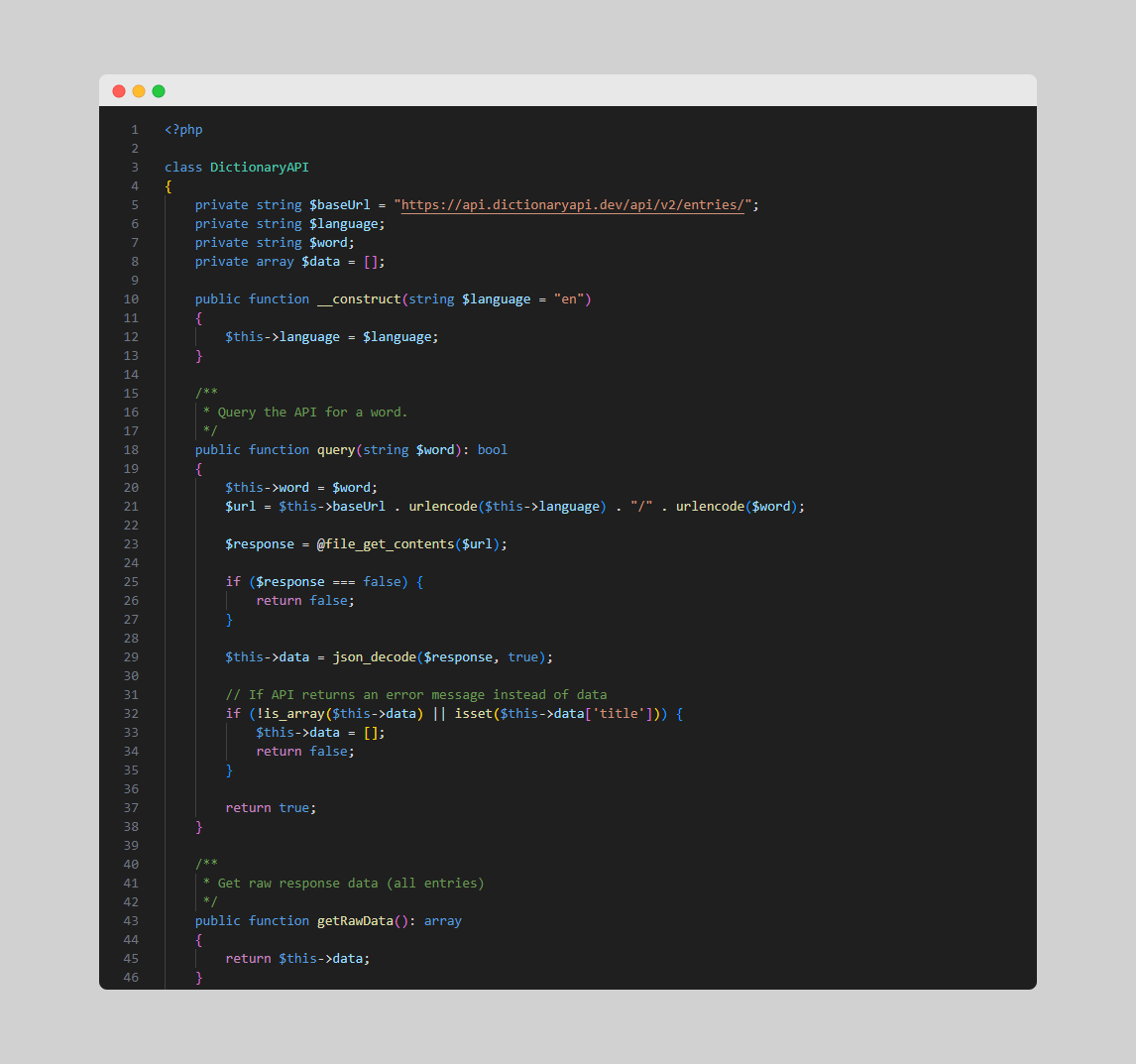Open the dictionaryapi.dev URL link
Viewport: 1136px width, 1064px height.
tap(572, 205)
